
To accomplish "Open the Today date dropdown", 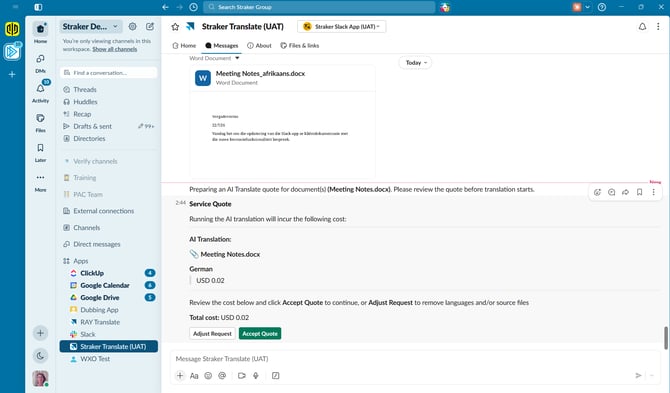I will coord(416,63).
